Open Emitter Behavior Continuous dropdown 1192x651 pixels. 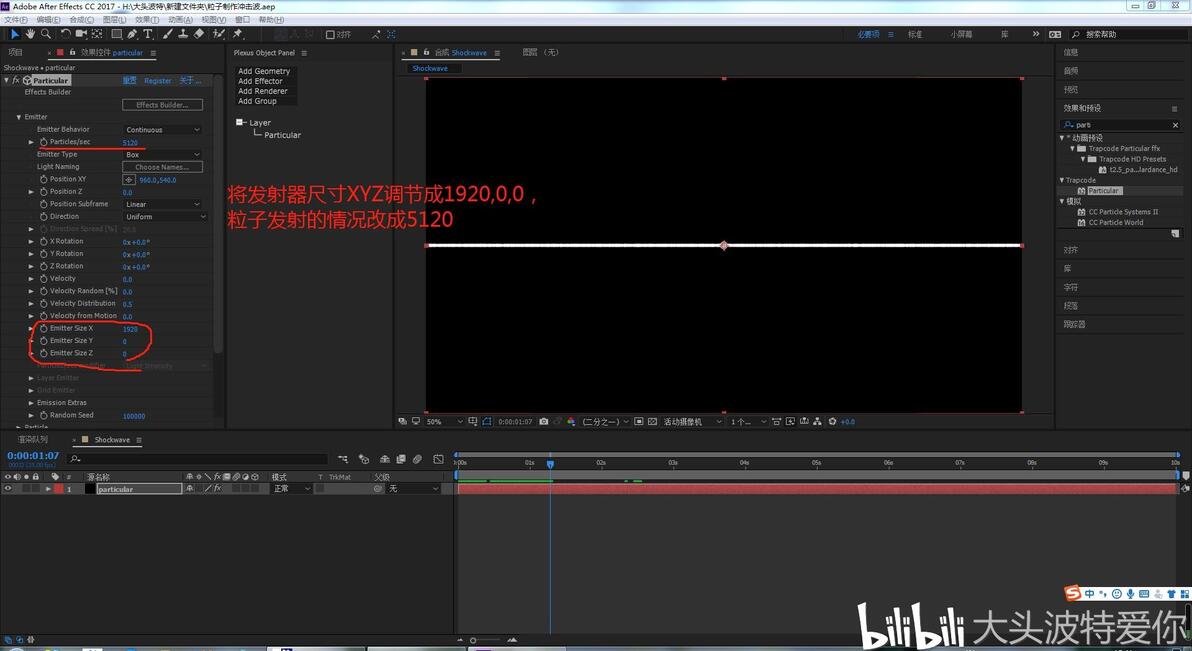[163, 130]
